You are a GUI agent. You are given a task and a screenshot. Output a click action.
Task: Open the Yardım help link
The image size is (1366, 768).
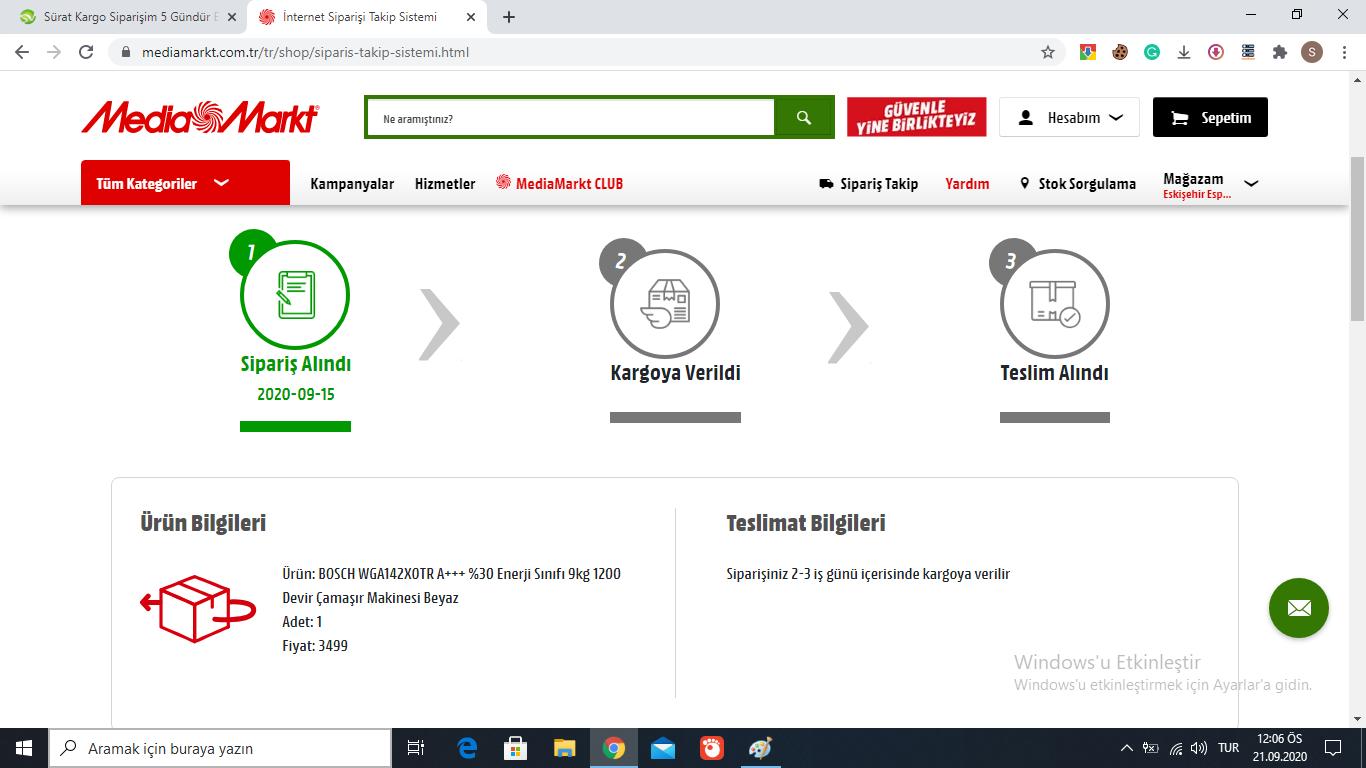(967, 184)
